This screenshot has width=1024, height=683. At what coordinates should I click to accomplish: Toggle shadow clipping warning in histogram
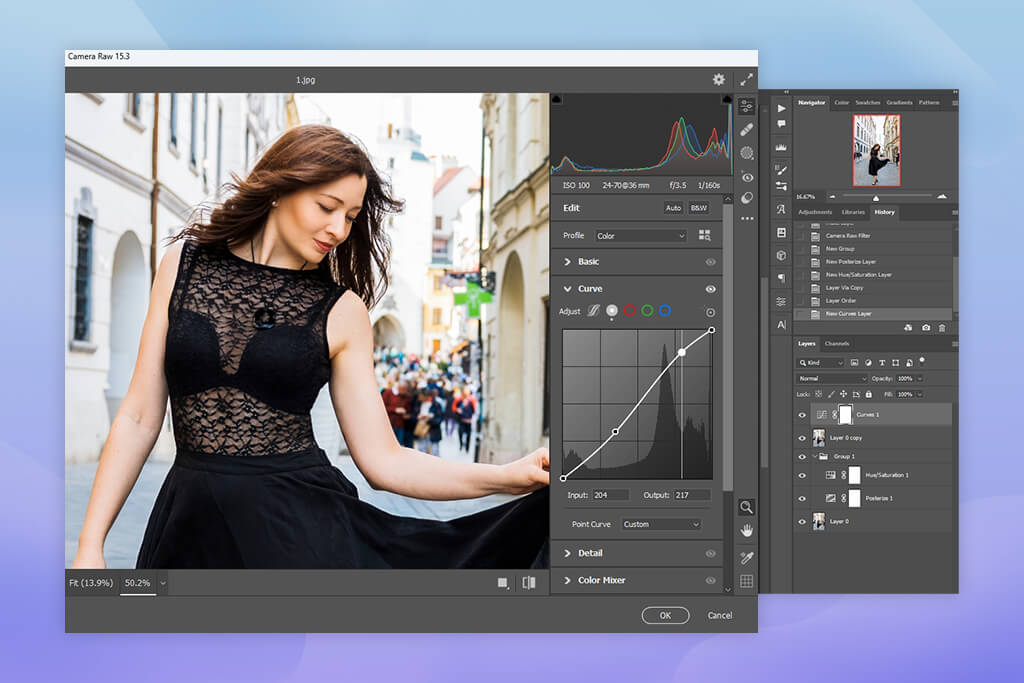[x=557, y=99]
